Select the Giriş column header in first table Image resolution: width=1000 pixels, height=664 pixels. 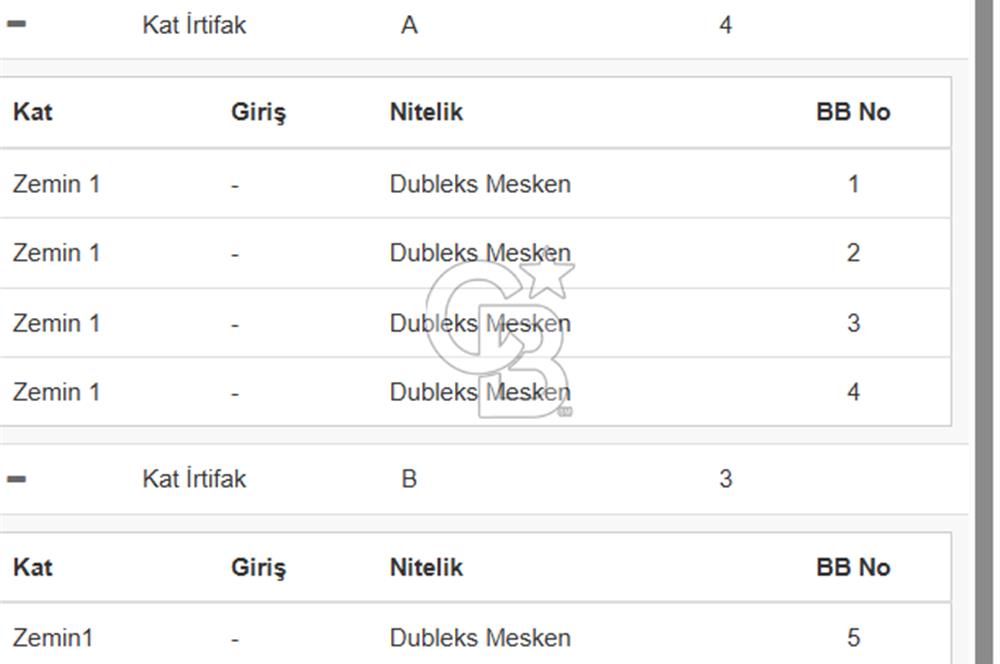pos(258,113)
